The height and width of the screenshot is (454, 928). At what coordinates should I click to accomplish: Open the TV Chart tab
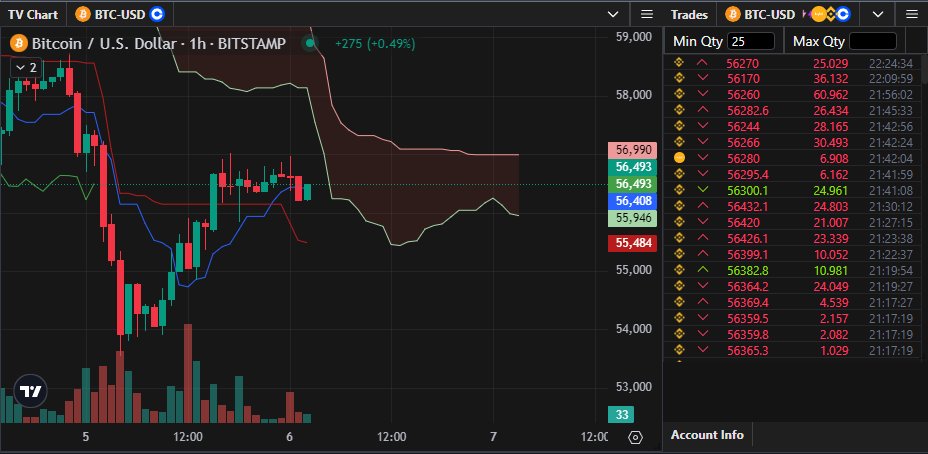[x=33, y=14]
